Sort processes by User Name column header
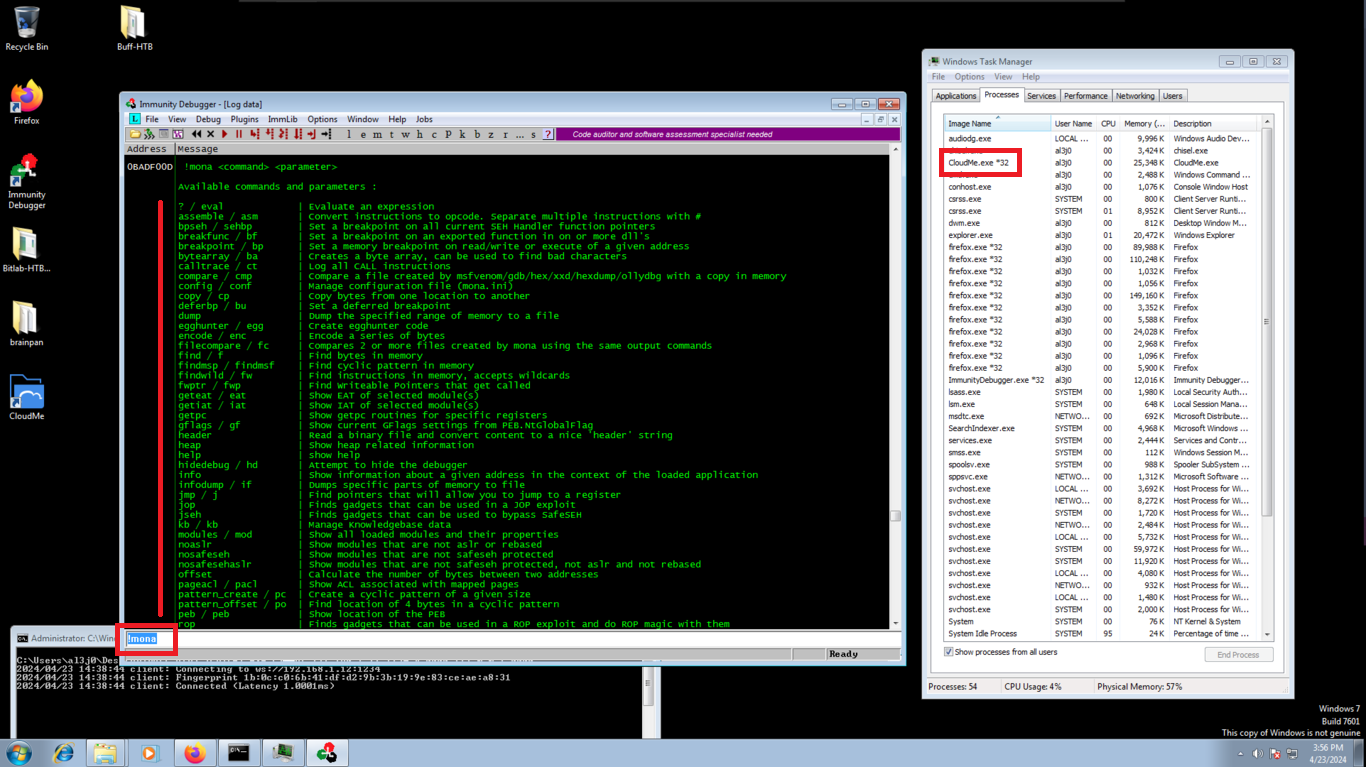The width and height of the screenshot is (1366, 767). pyautogui.click(x=1074, y=123)
